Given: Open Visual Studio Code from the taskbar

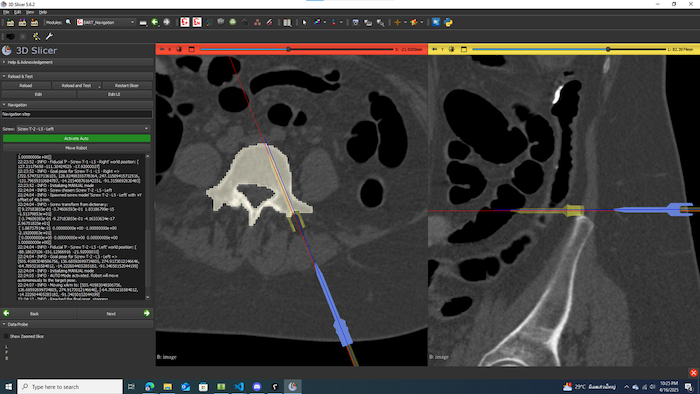Looking at the screenshot, I should pyautogui.click(x=239, y=386).
